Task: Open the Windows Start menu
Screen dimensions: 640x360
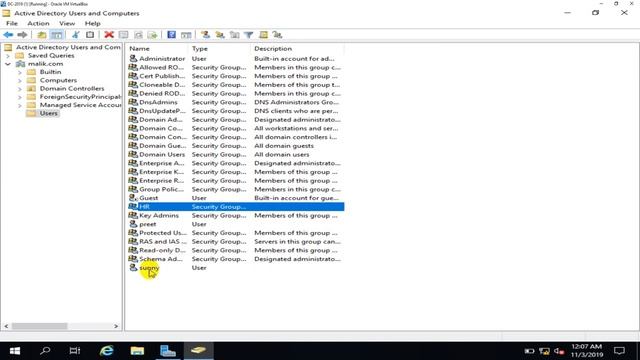Action: [15, 351]
